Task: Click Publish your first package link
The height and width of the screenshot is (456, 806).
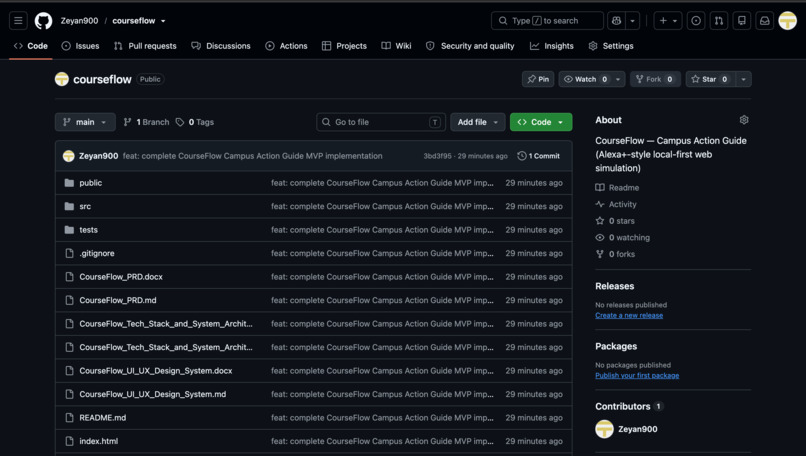Action: point(637,375)
